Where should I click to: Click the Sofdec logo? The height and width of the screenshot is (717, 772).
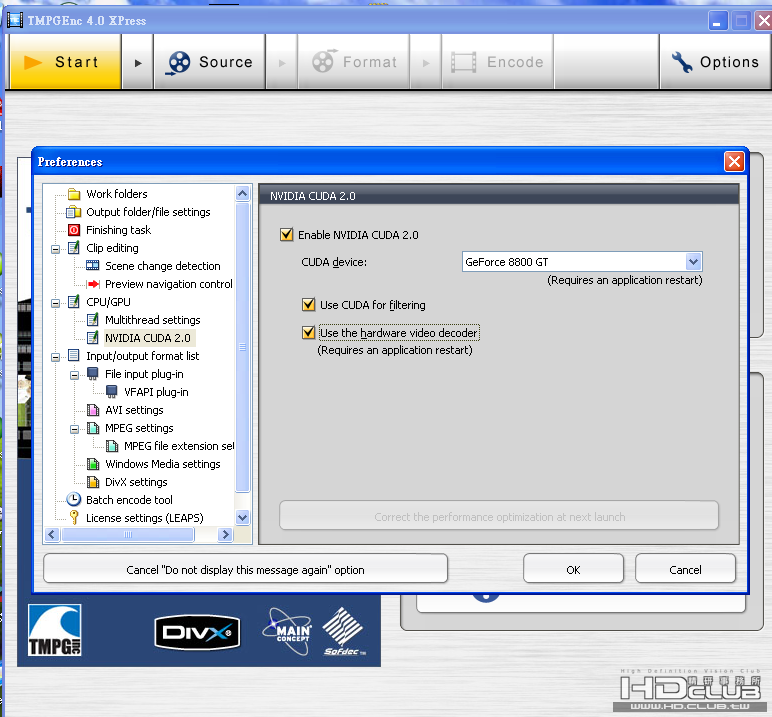coord(344,632)
